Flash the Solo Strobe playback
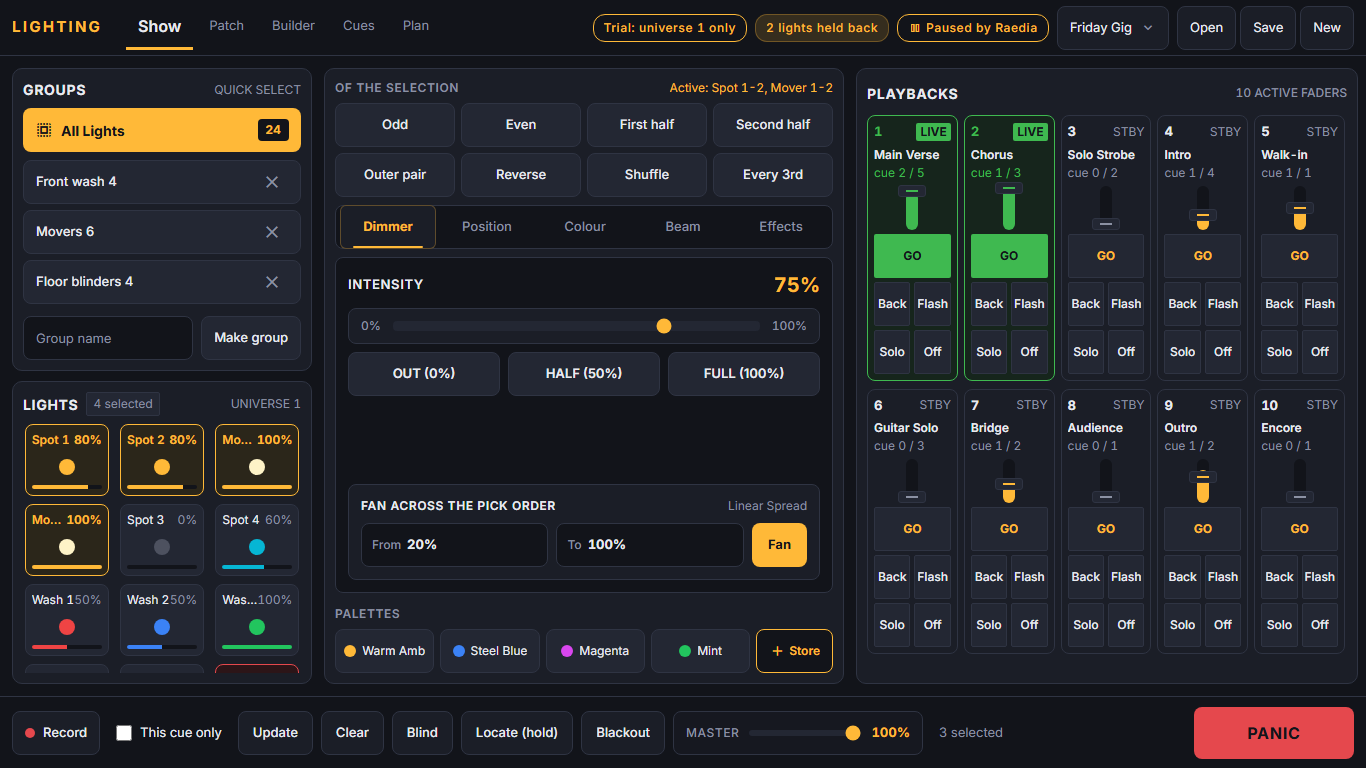1366x768 pixels. 1126,304
